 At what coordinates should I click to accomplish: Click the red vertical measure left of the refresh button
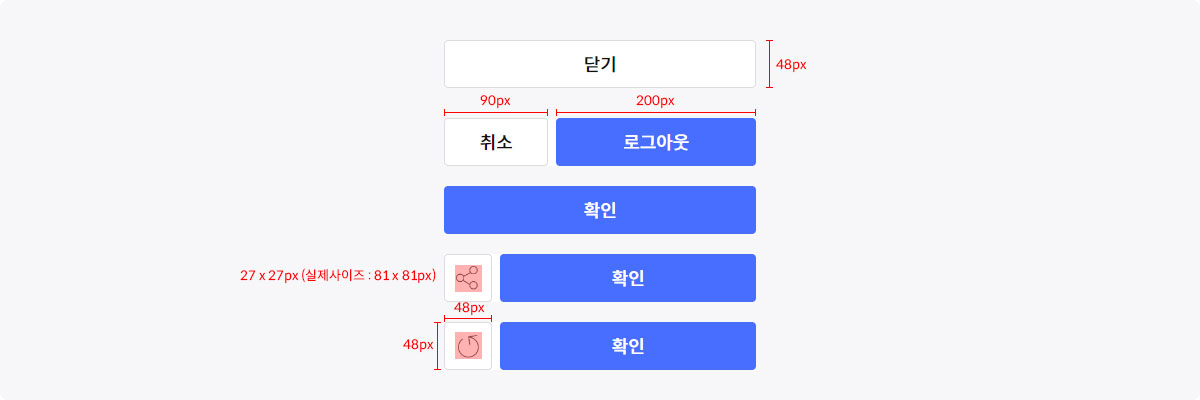437,346
